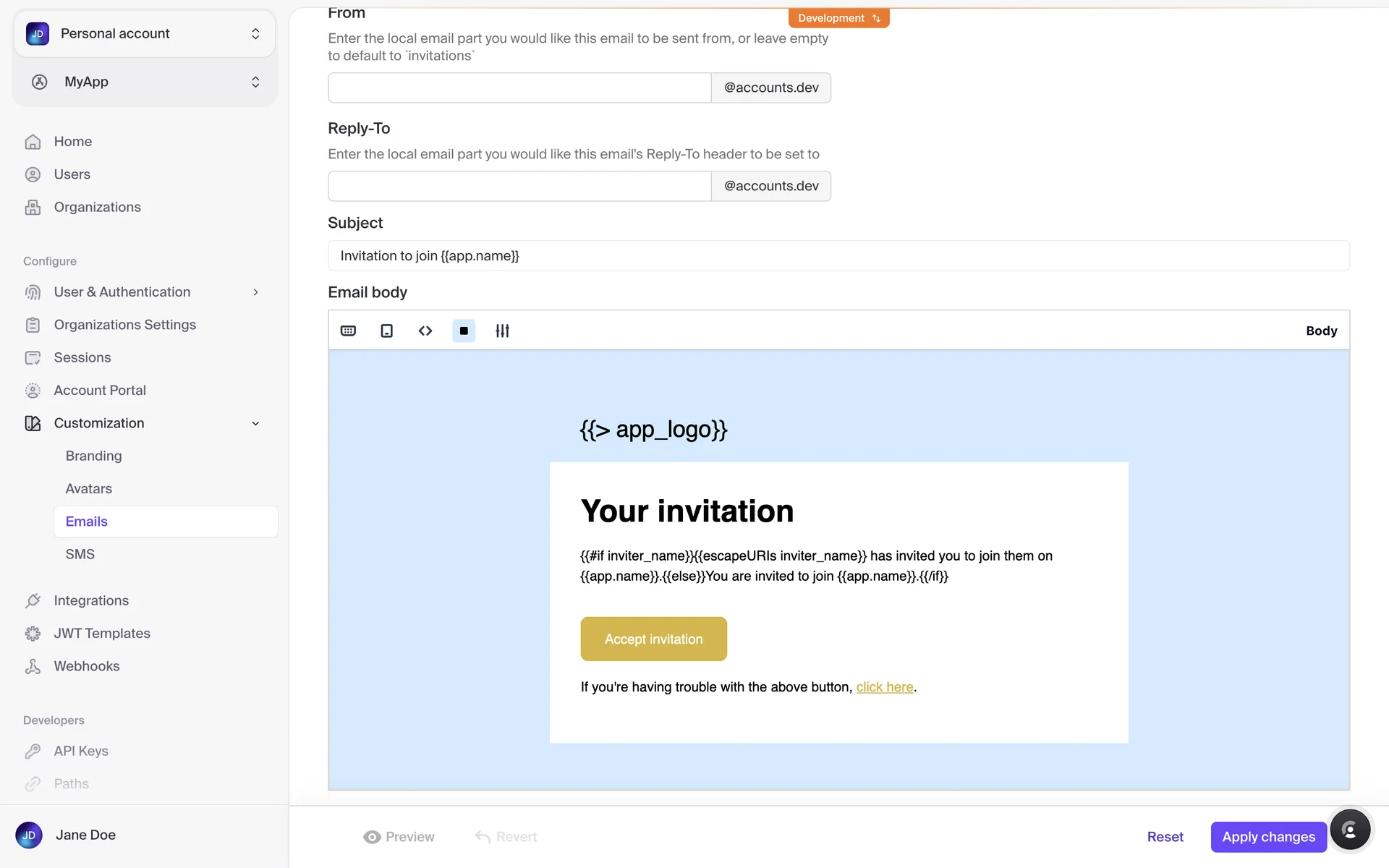Open the sliders settings icon in editor
This screenshot has height=868, width=1389.
coord(502,331)
